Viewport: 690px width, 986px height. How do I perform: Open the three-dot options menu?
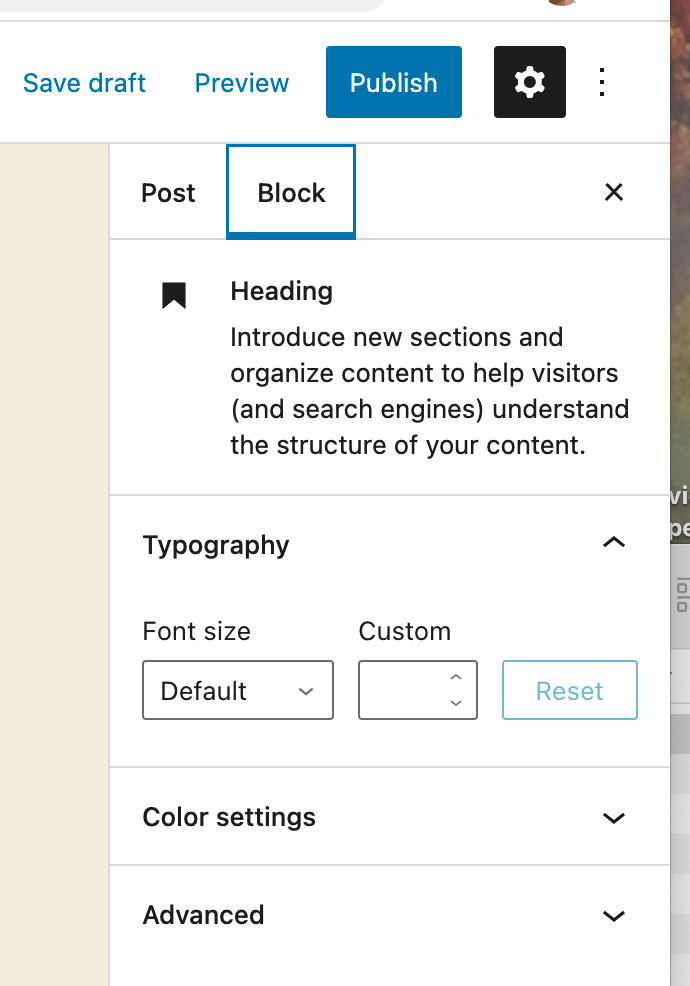[x=602, y=82]
